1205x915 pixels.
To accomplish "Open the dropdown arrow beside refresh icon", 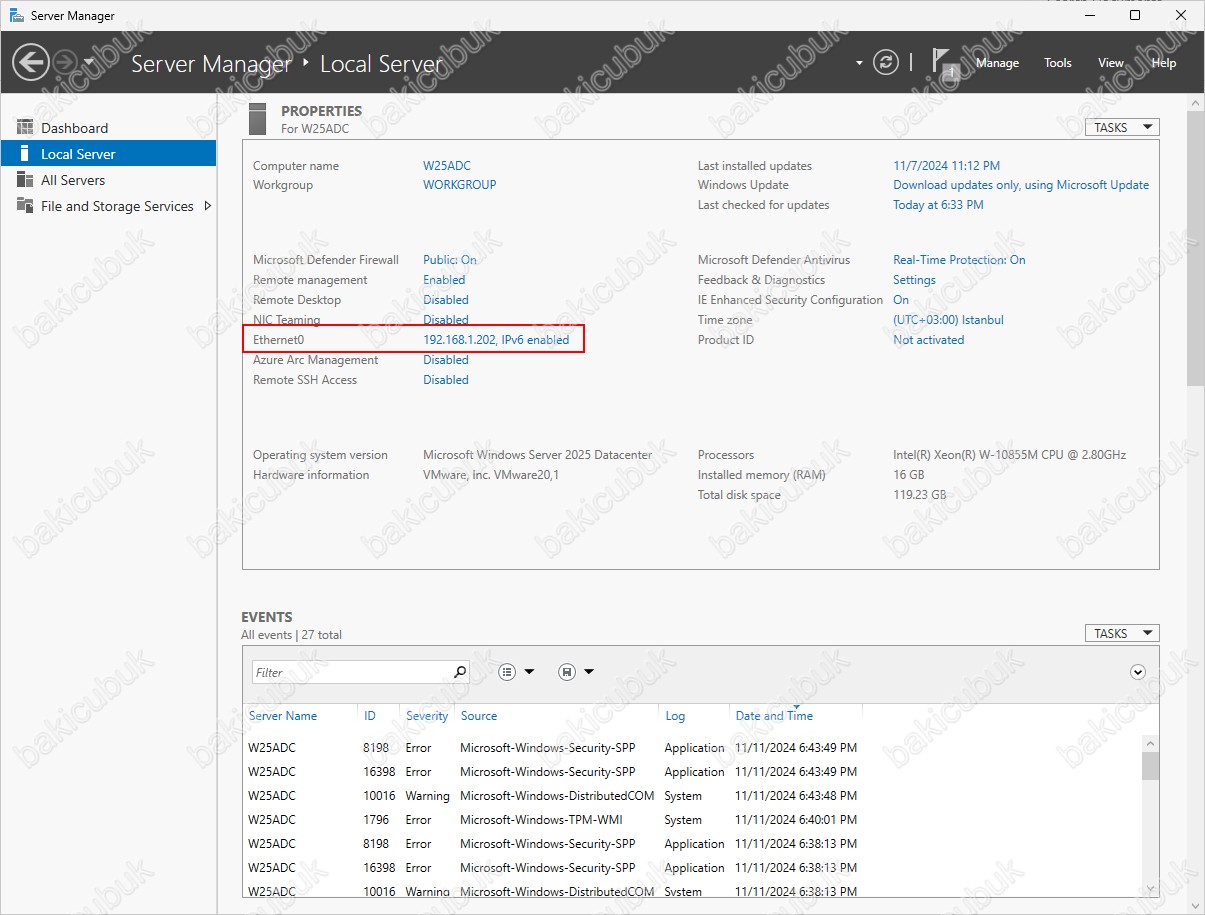I will pos(859,63).
